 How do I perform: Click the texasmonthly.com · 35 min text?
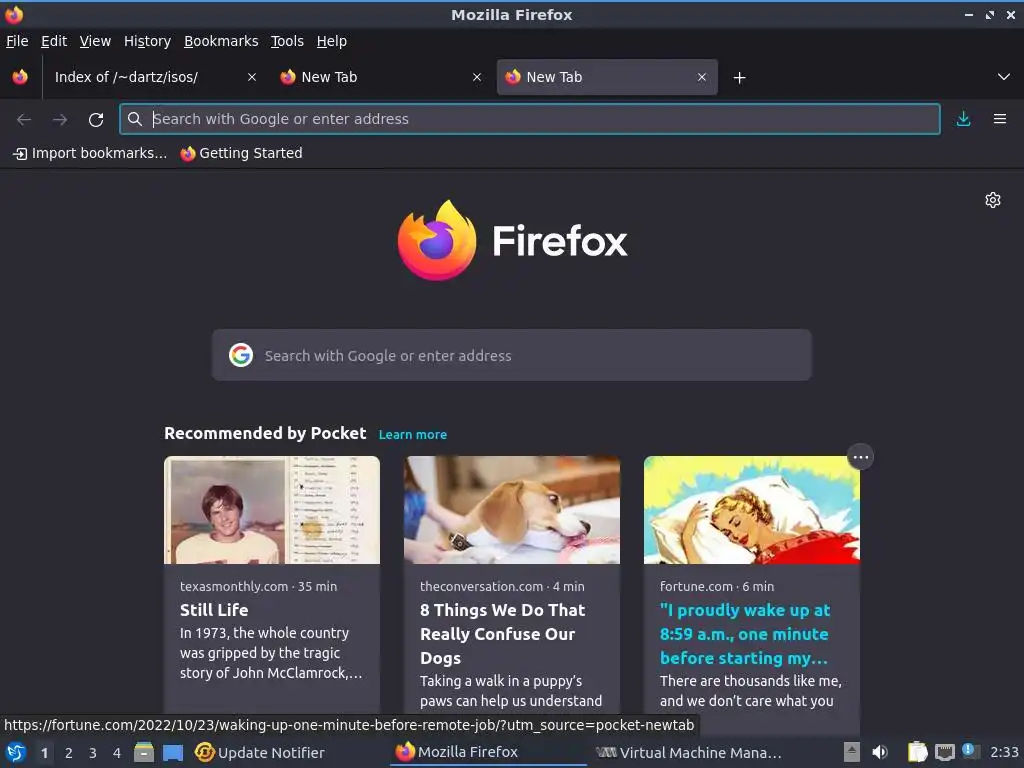(x=259, y=586)
